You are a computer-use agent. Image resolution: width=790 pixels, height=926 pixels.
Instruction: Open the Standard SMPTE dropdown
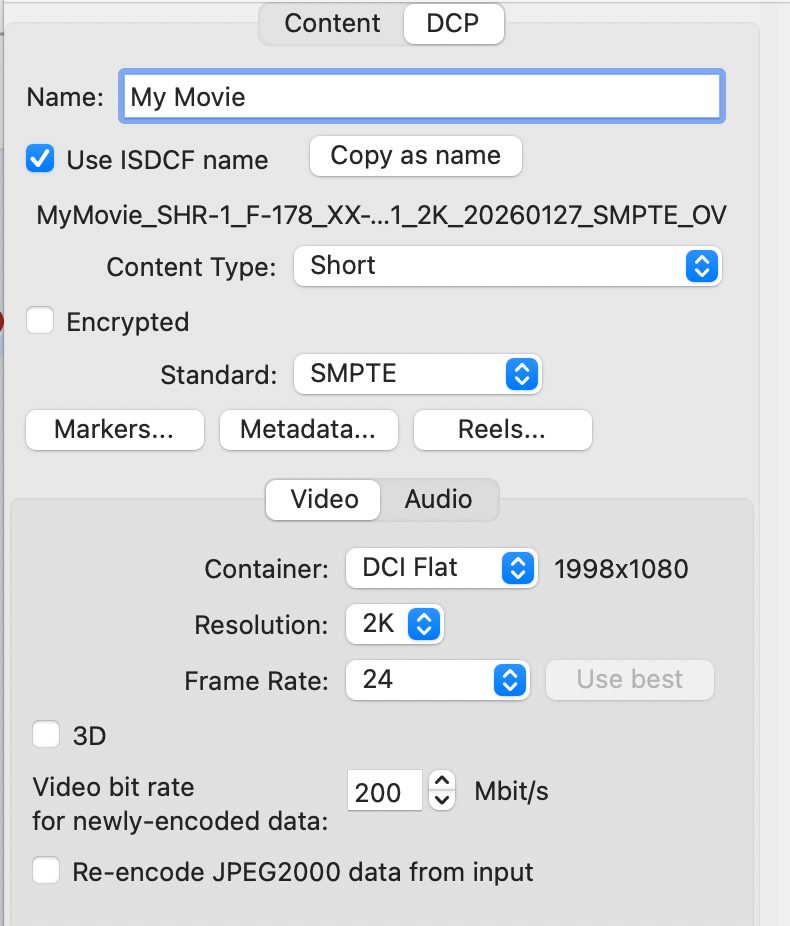[x=417, y=374]
